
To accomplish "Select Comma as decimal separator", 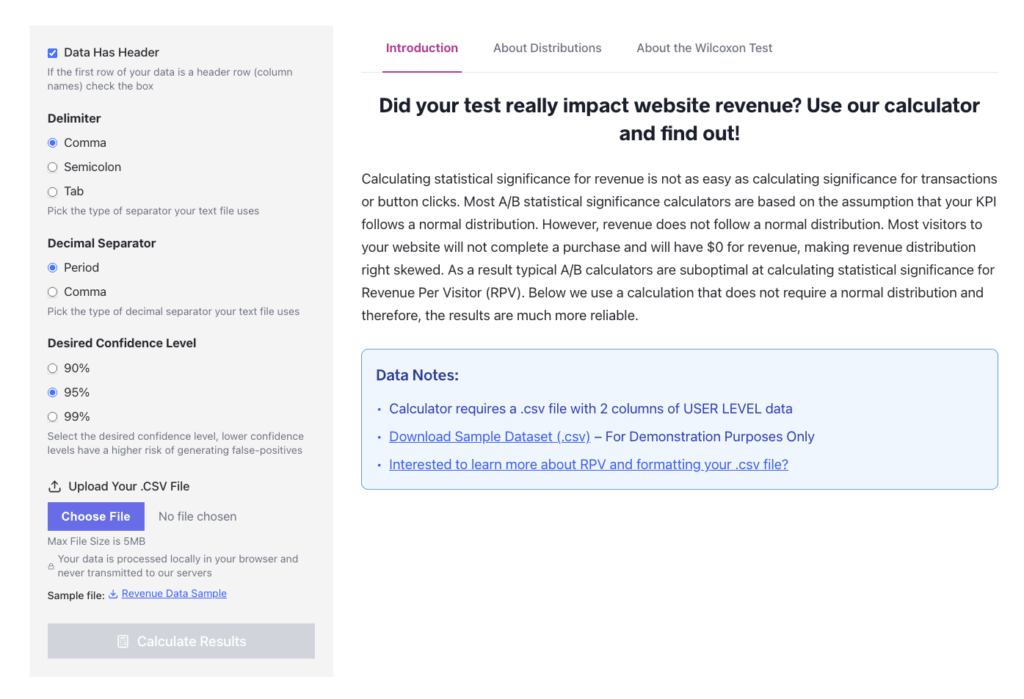I will 53,292.
